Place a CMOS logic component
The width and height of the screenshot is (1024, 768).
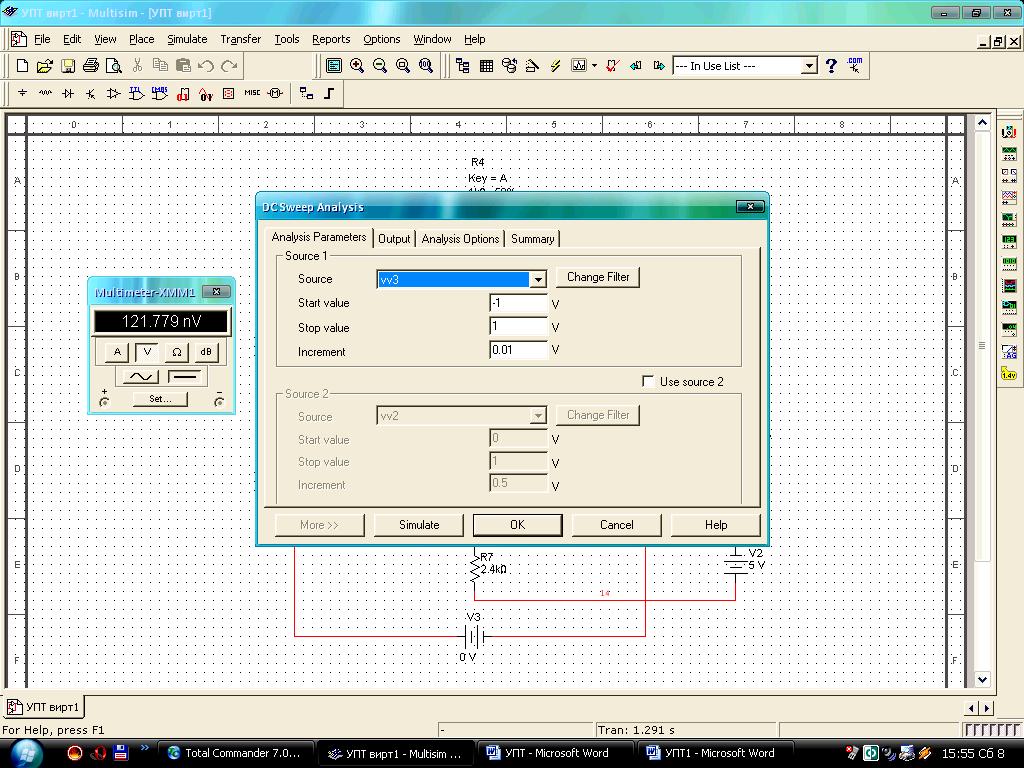pos(159,93)
